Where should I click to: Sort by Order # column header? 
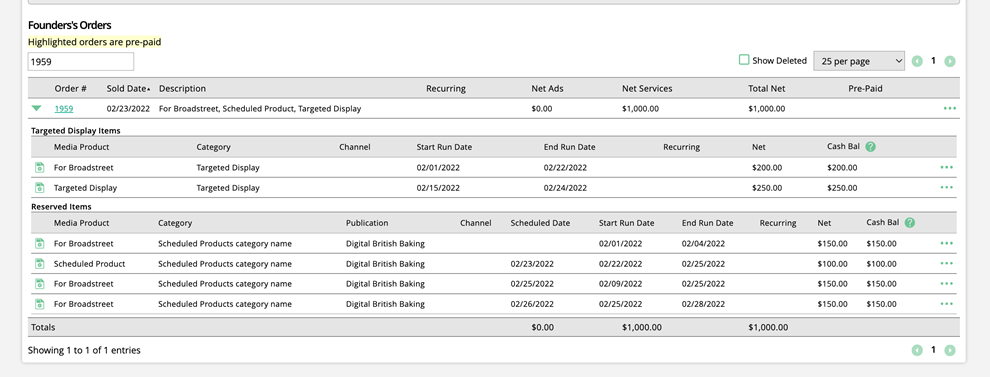coord(71,88)
